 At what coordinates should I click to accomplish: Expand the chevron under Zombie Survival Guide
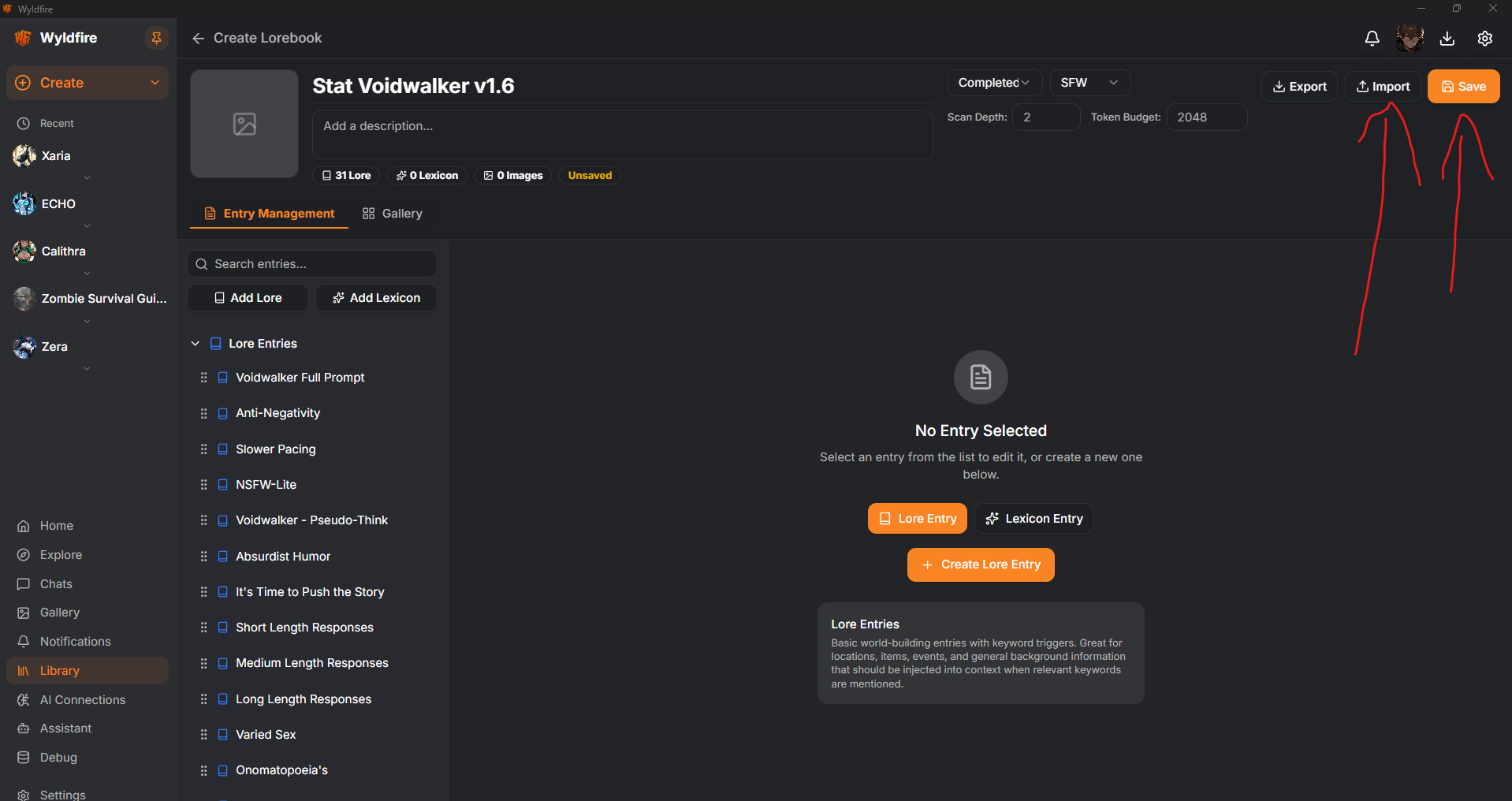click(x=87, y=322)
